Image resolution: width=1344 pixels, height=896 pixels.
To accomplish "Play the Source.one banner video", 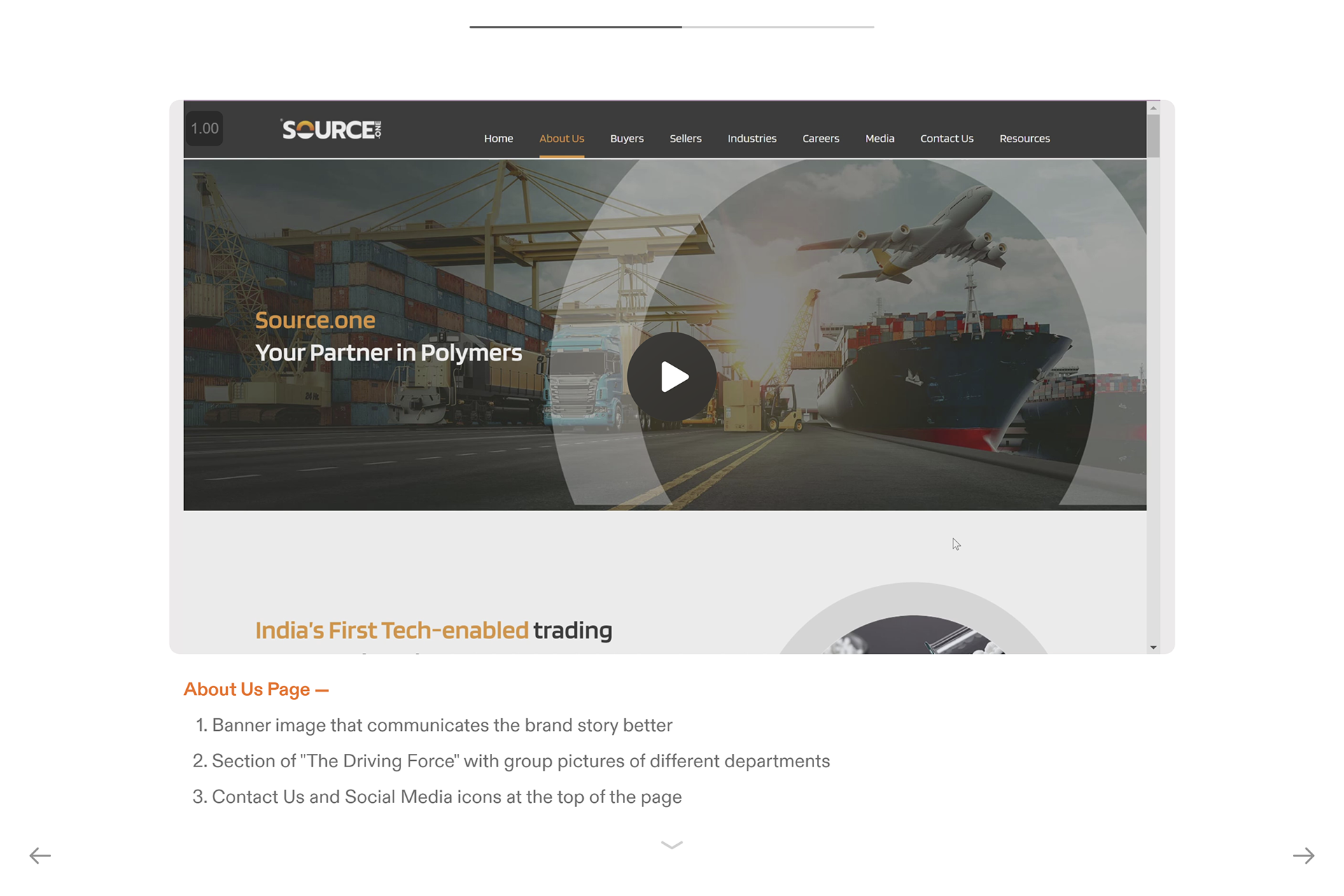I will point(671,377).
